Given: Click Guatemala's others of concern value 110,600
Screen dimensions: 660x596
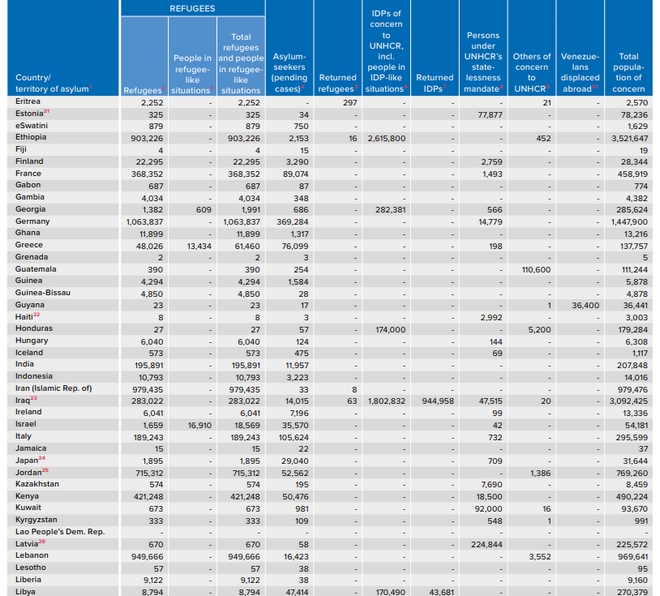Looking at the screenshot, I should coord(536,269).
